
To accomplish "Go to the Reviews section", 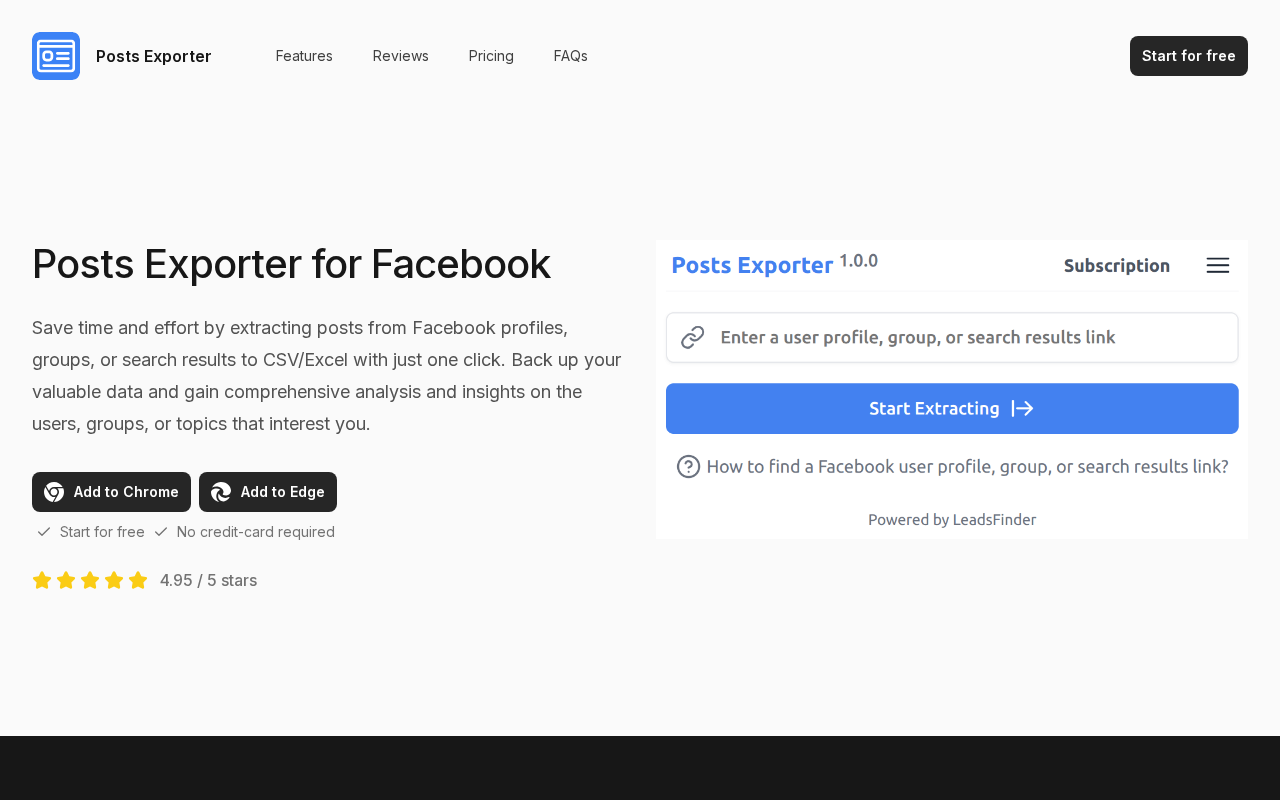I will coord(401,56).
